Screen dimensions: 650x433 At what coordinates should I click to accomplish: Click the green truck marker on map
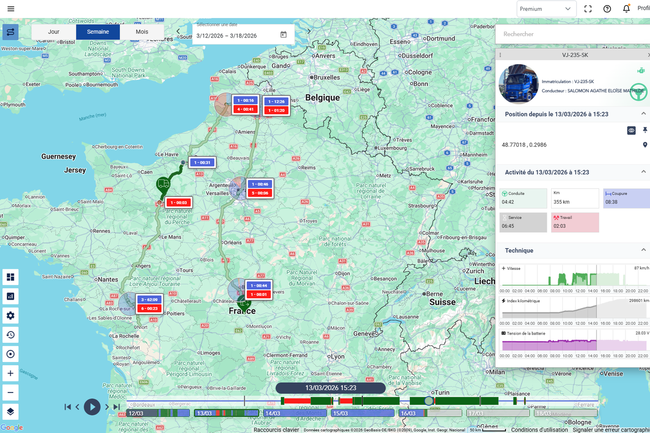163,185
